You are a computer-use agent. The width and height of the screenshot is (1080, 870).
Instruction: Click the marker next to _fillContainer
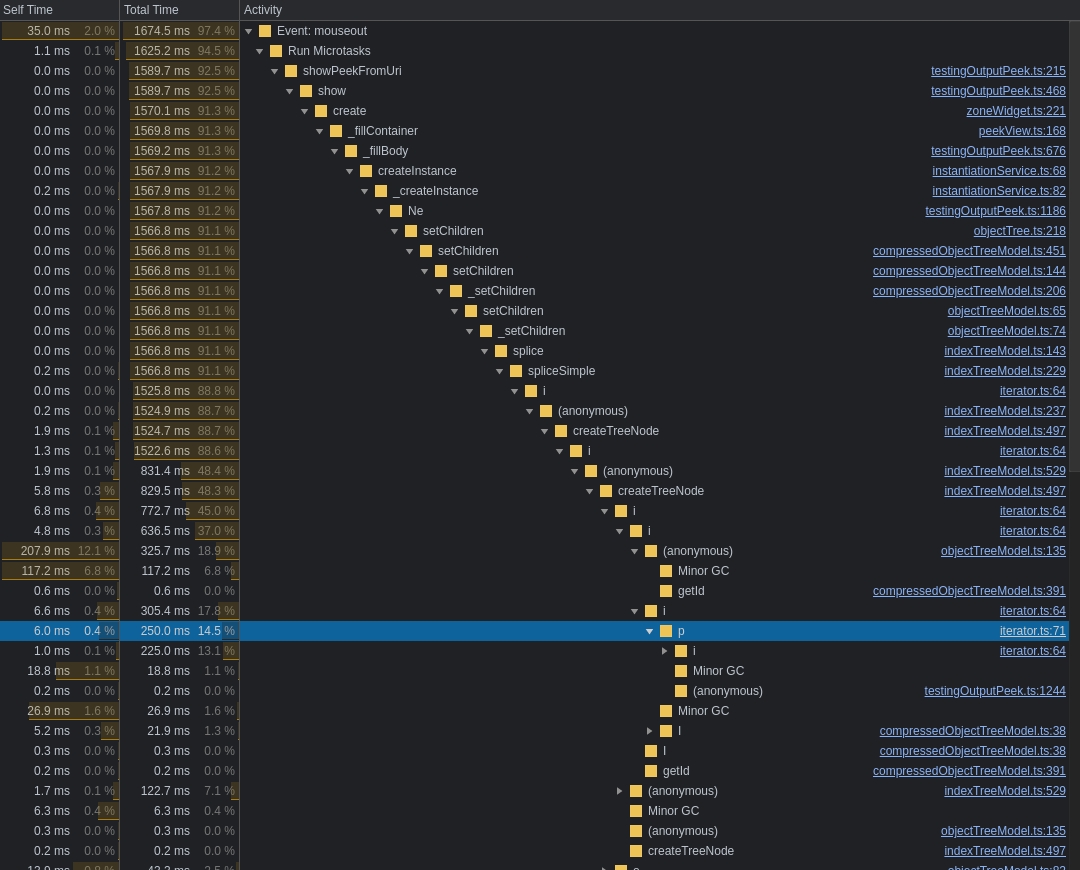point(336,130)
